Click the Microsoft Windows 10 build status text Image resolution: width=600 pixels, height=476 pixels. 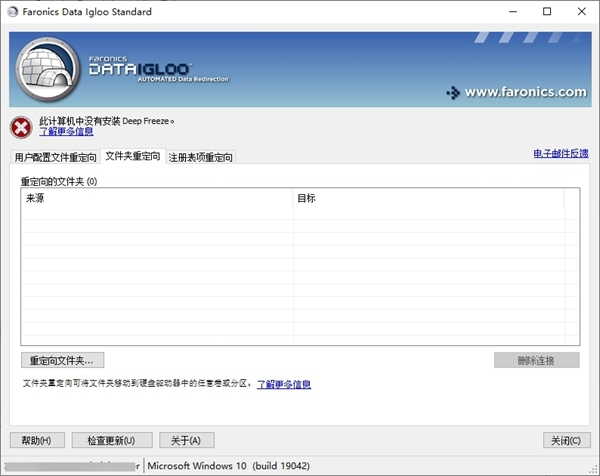tap(228, 466)
